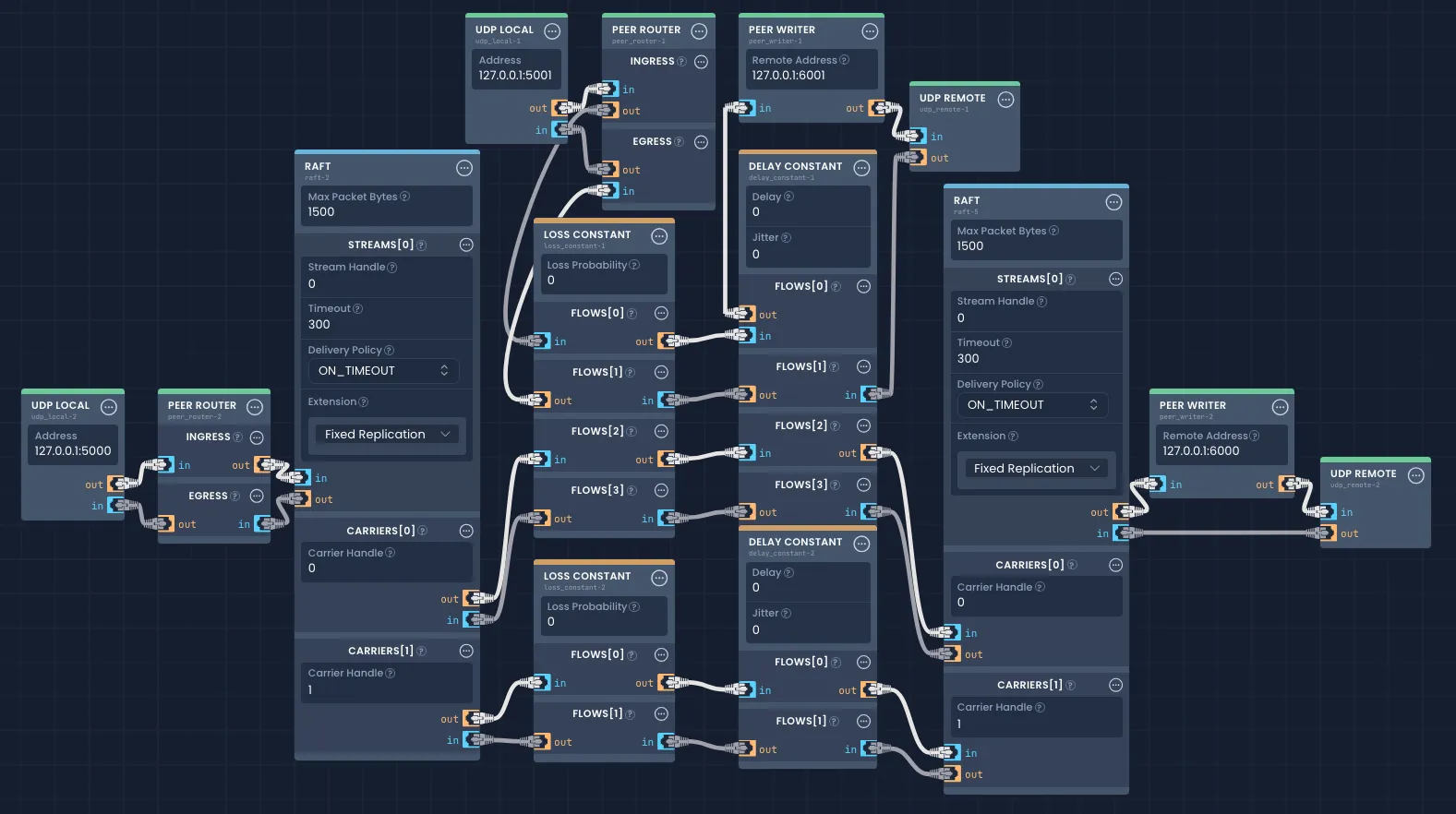Image resolution: width=1456 pixels, height=814 pixels.
Task: Edit Delay value in delay_constant-1
Action: click(x=808, y=205)
